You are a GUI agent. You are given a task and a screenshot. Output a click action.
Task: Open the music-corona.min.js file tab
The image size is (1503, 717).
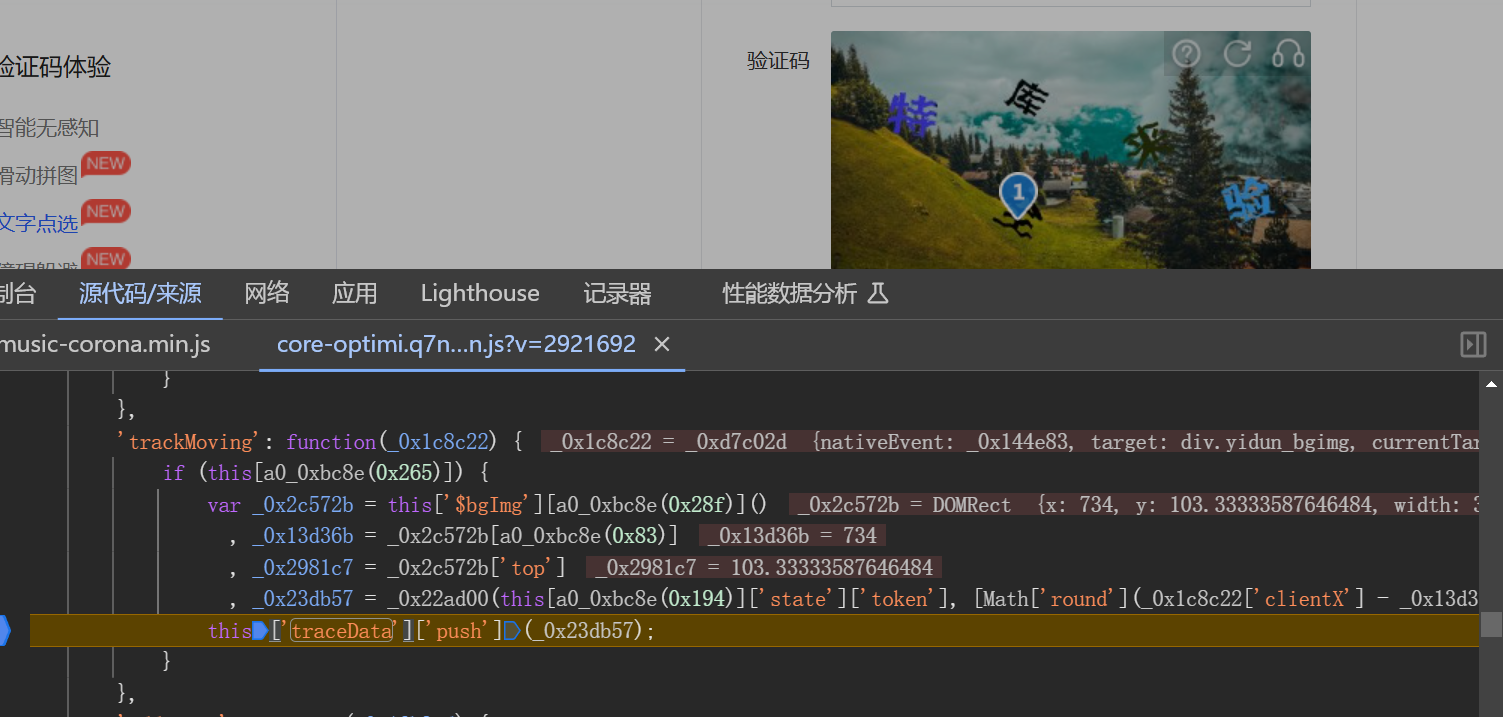click(x=105, y=344)
